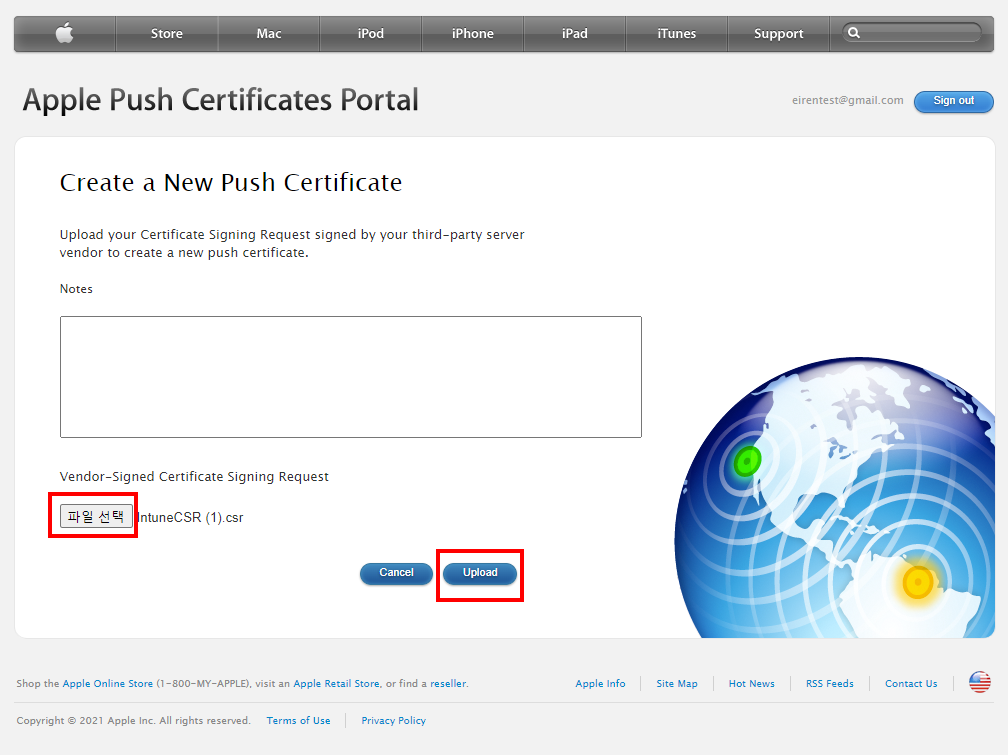Open the iPod menu item
Image resolution: width=1008 pixels, height=755 pixels.
click(370, 33)
